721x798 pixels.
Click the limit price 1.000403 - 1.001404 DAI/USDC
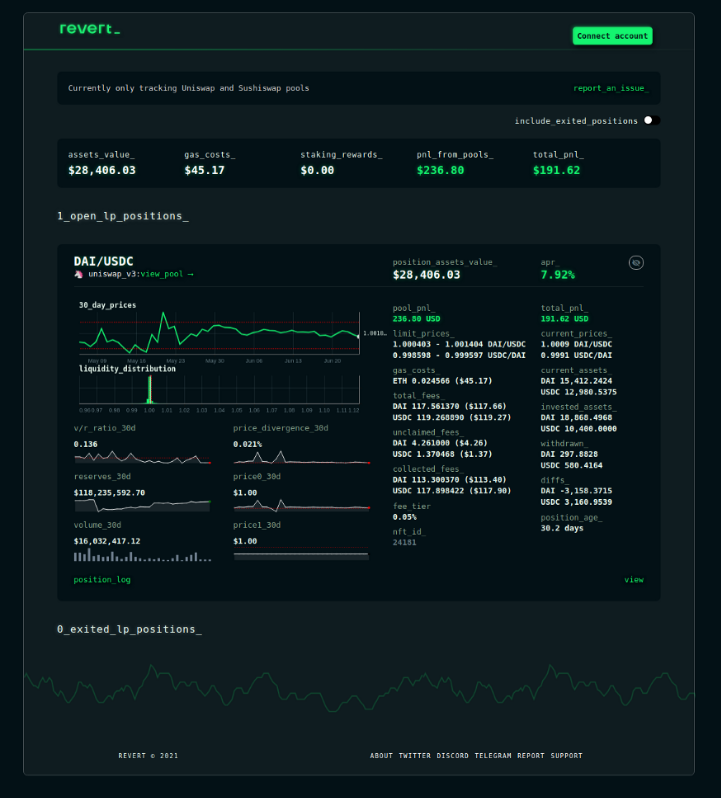tap(459, 345)
